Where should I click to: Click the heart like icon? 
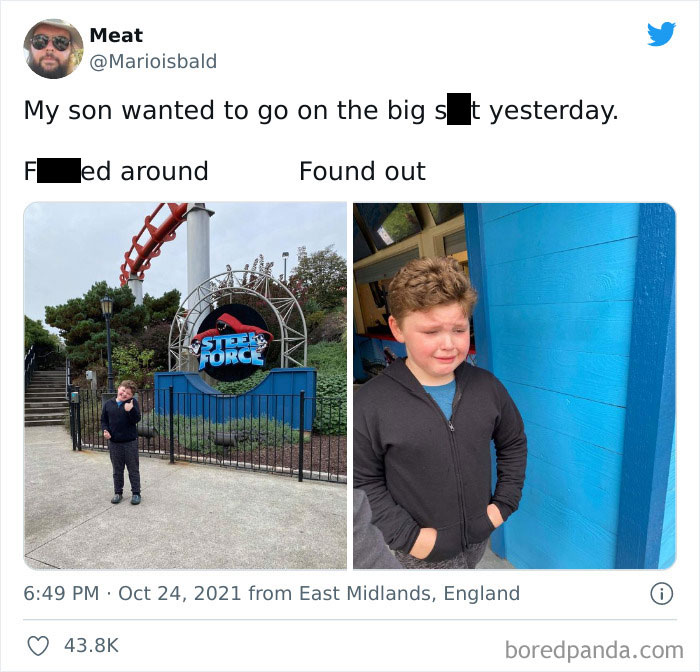(38, 646)
